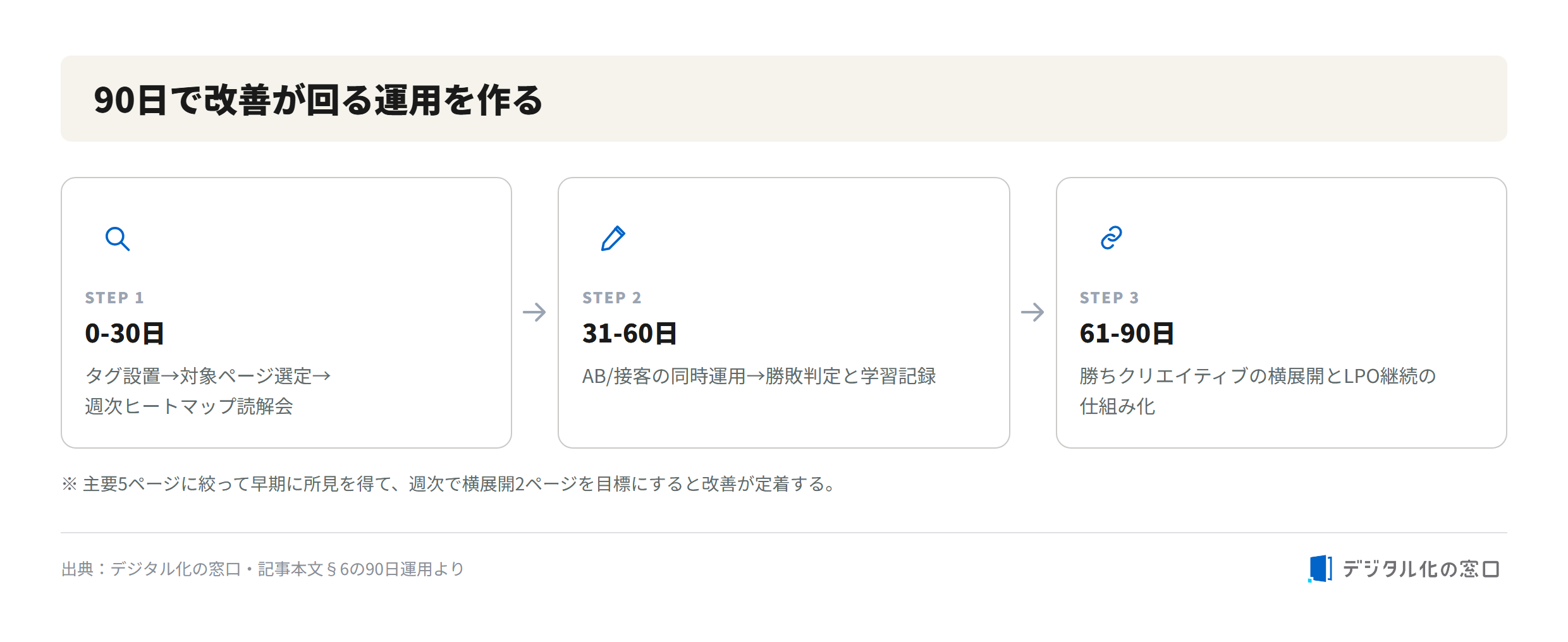
Task: Select the STEP 2 label
Action: point(612,298)
